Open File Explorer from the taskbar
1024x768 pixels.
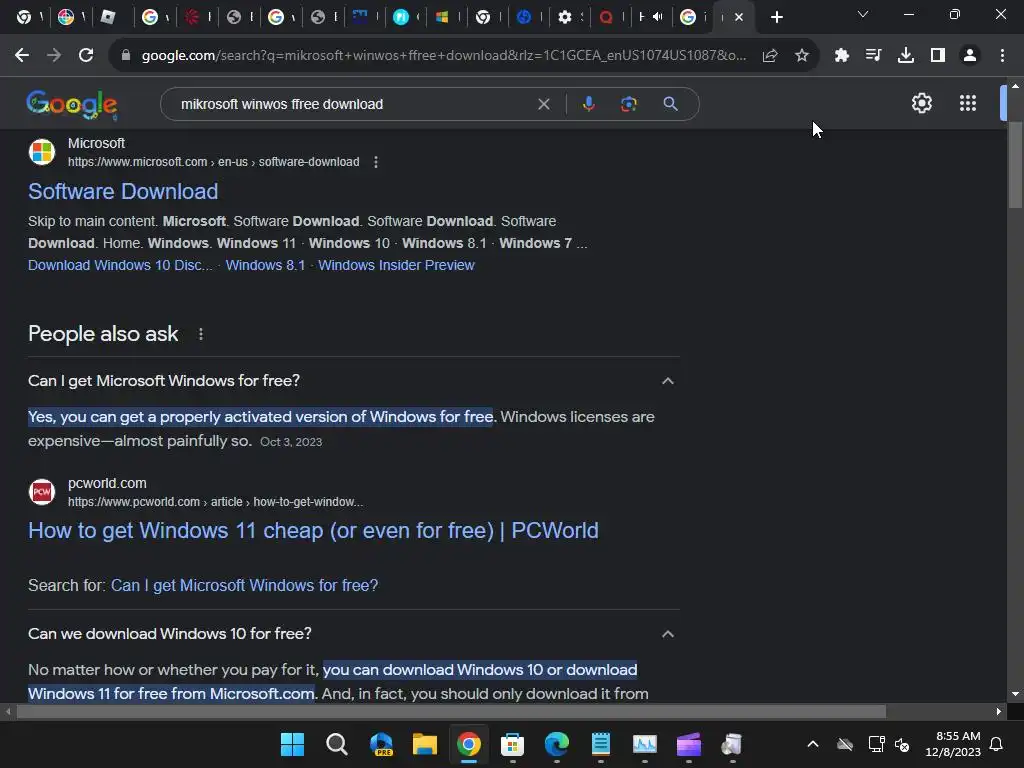424,744
